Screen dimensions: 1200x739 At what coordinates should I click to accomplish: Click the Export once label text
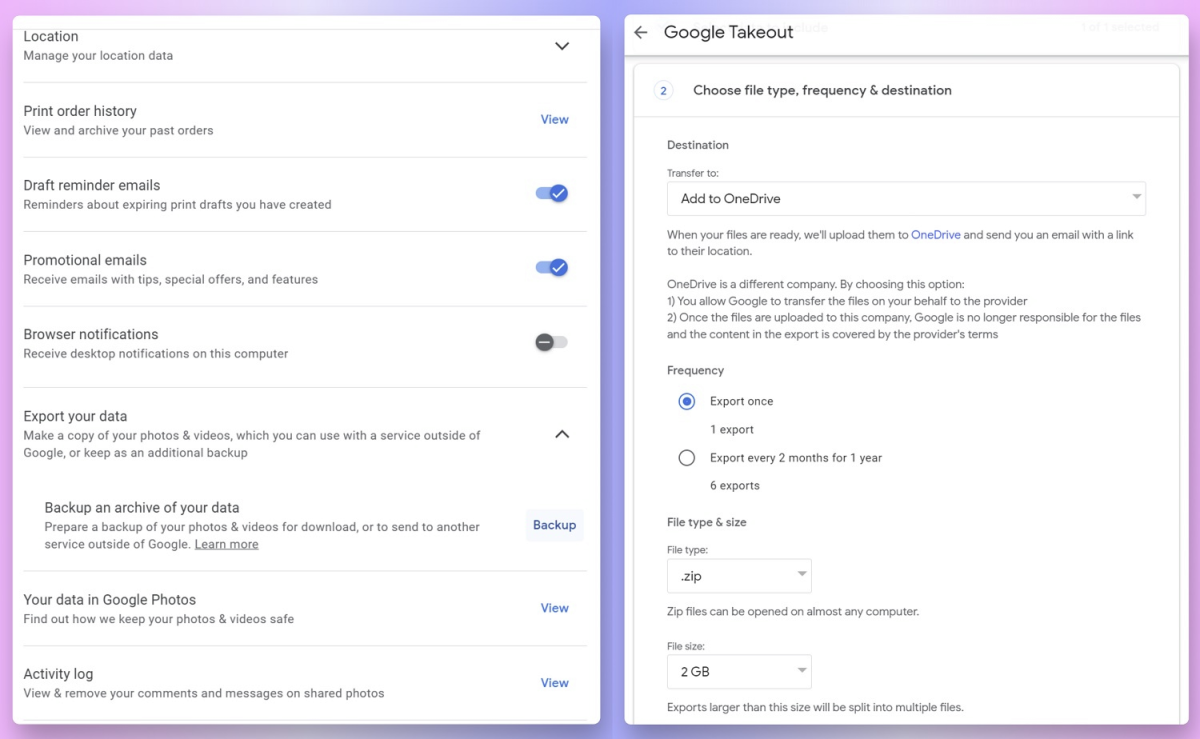point(741,401)
